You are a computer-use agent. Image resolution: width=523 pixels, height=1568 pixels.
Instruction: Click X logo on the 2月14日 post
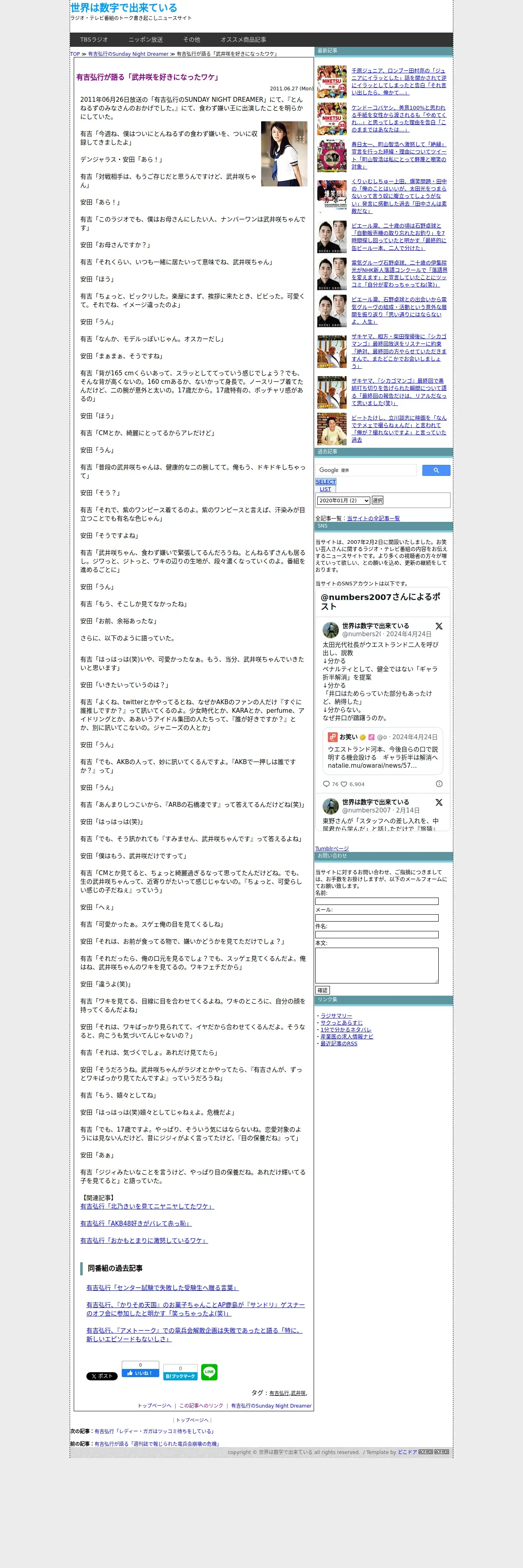coord(439,802)
